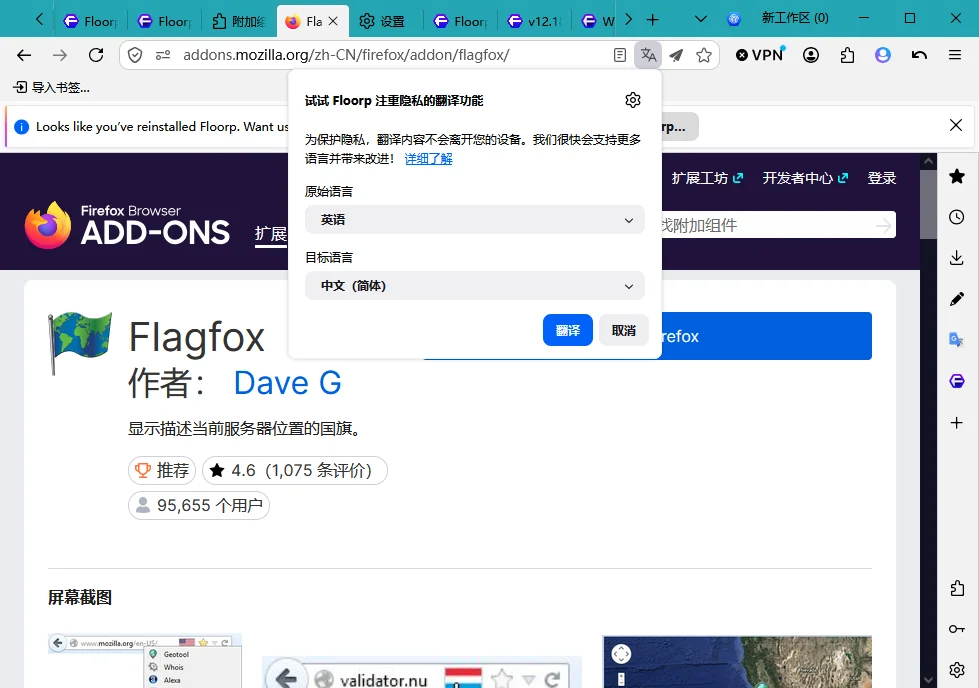Screen dimensions: 979x688
Task: Open the tracking protection shield icon
Action: [135, 55]
